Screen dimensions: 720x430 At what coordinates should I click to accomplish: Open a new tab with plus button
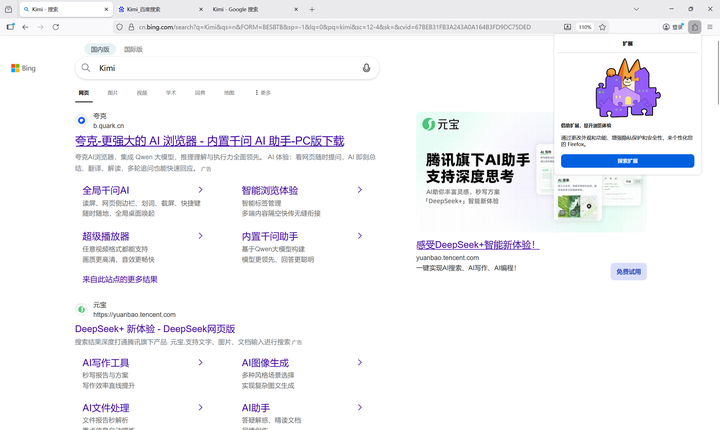pyautogui.click(x=312, y=9)
